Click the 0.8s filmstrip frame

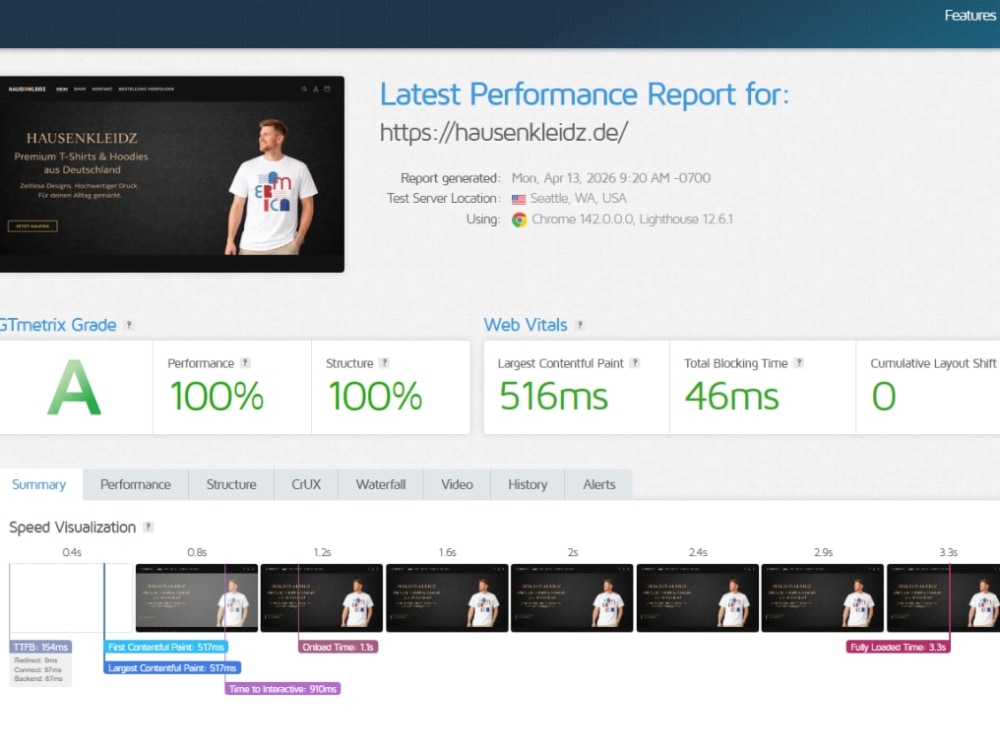(x=197, y=598)
